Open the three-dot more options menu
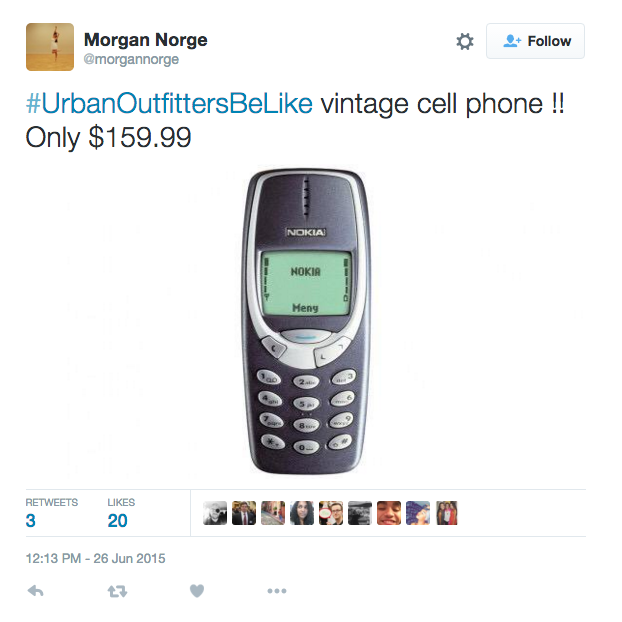 click(277, 591)
